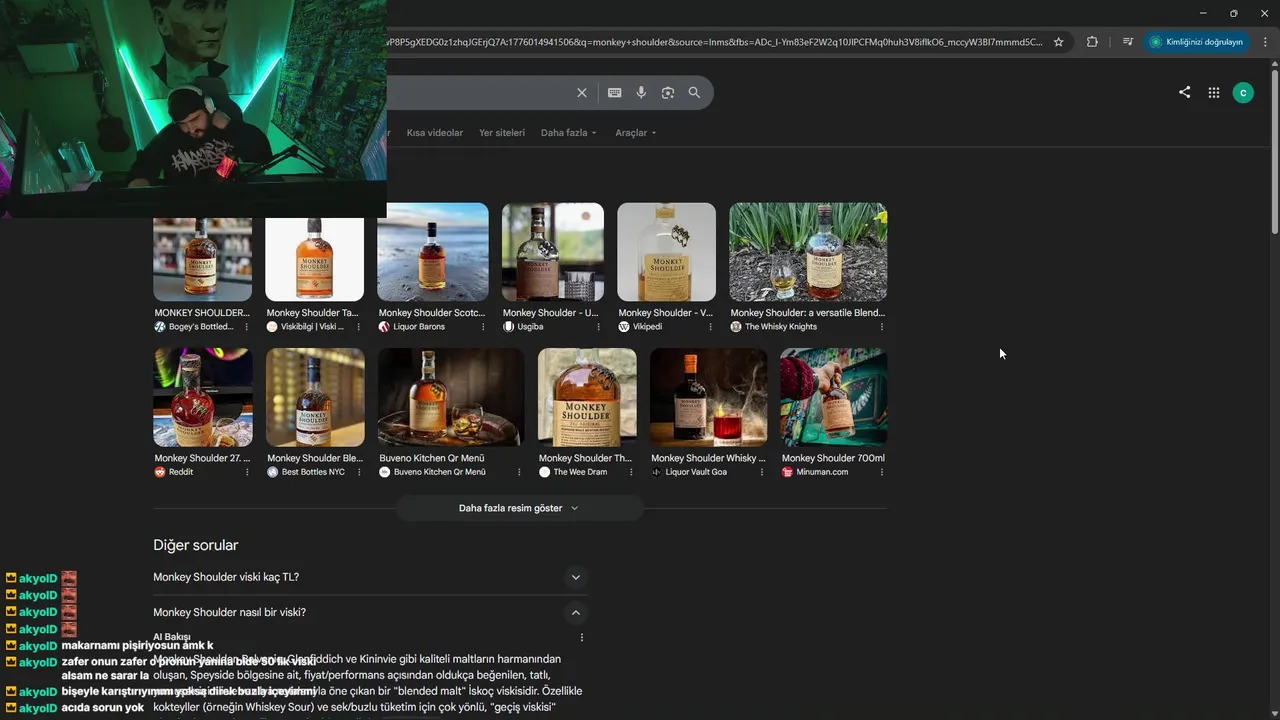1280x720 pixels.
Task: Open the on-screen keyboard icon in search bar
Action: coord(614,93)
